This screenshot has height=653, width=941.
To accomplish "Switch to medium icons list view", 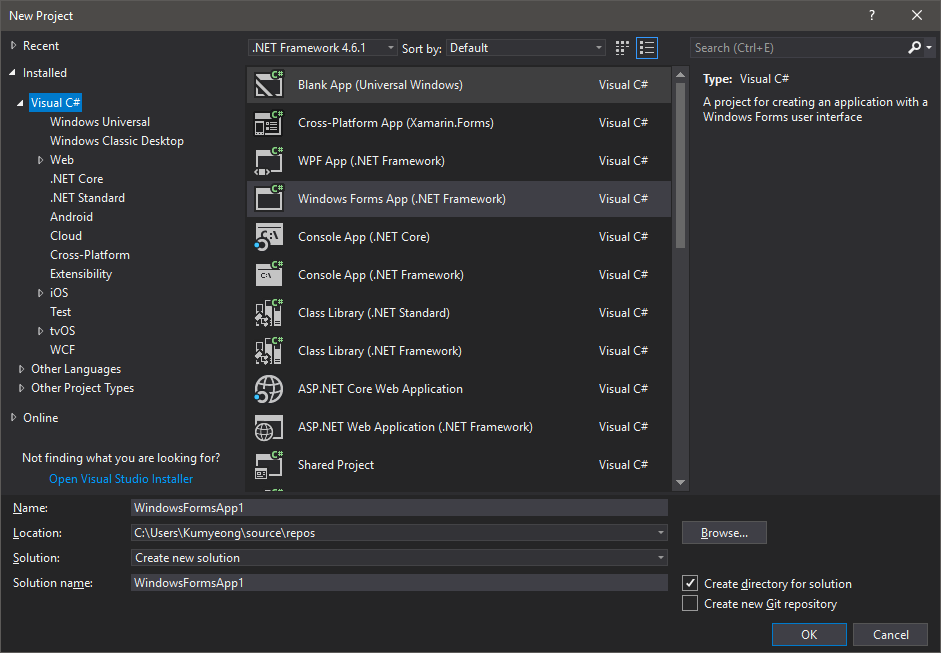I will (x=647, y=48).
